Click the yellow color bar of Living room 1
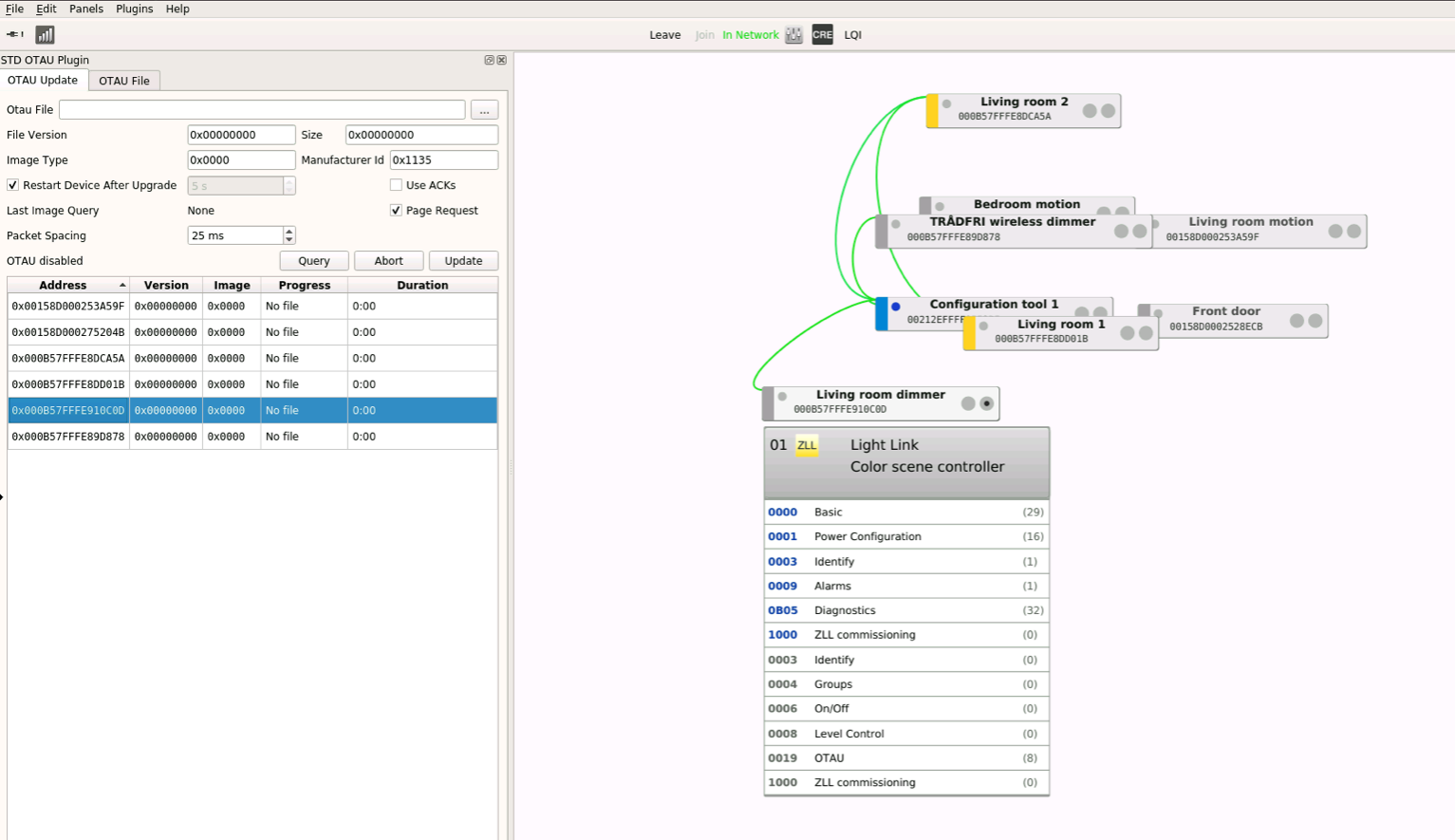Image resolution: width=1455 pixels, height=840 pixels. click(969, 334)
